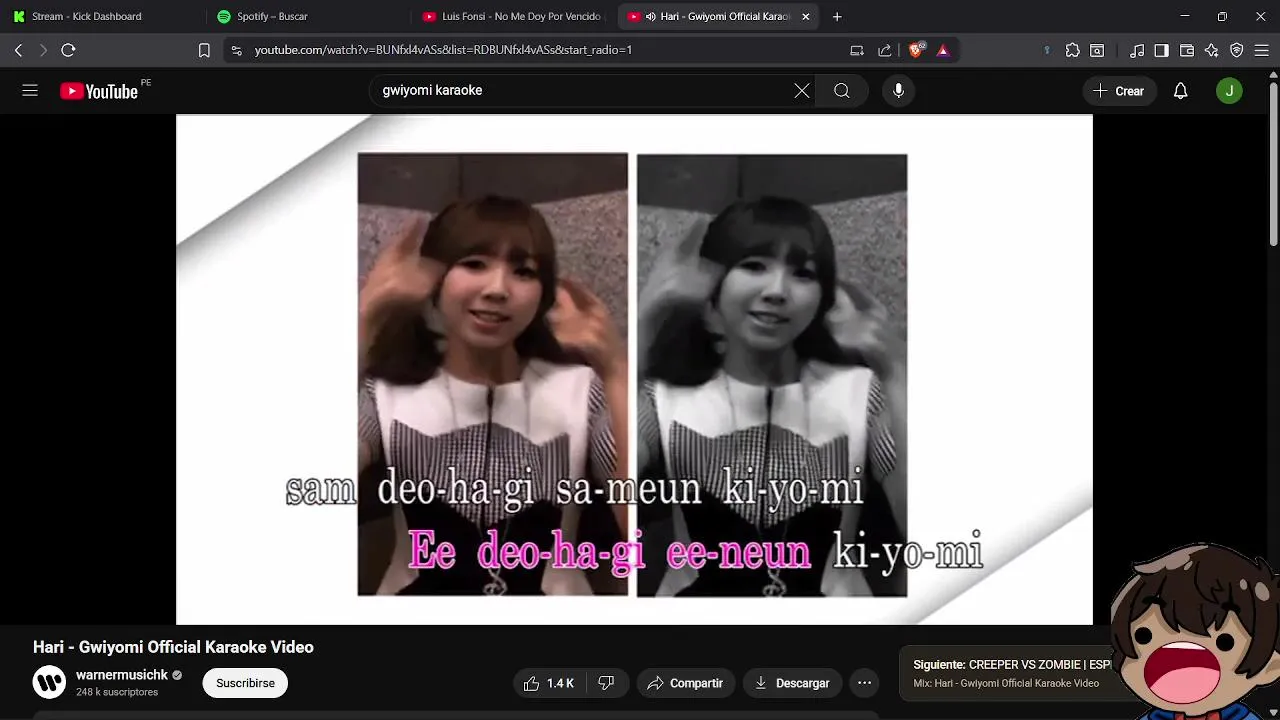Image resolution: width=1280 pixels, height=720 pixels.
Task: Run search with the magnifier button
Action: [x=842, y=91]
